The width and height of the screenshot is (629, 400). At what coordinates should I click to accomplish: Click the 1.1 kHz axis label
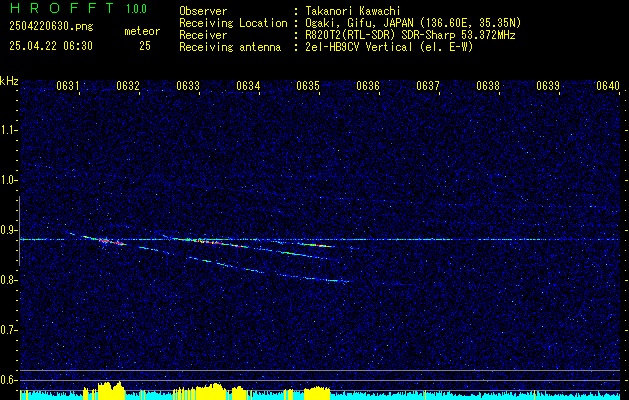[9, 130]
